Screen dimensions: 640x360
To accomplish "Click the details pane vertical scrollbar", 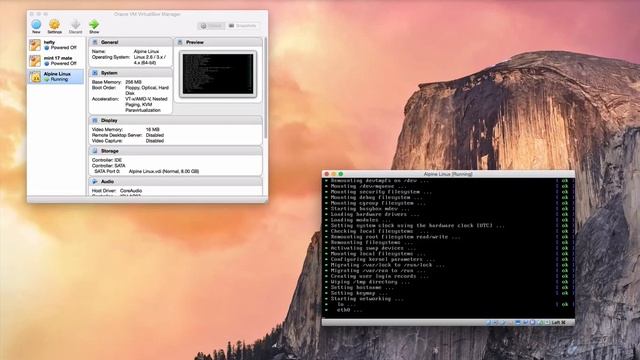I will 265,88.
